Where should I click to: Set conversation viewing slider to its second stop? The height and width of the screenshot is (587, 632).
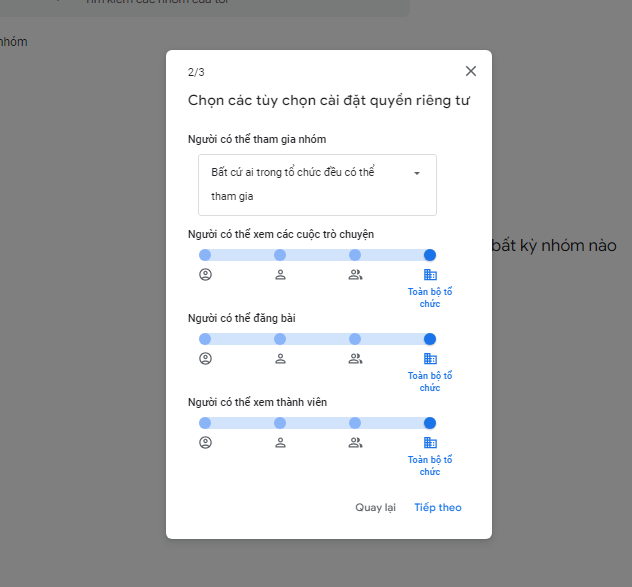click(x=280, y=255)
